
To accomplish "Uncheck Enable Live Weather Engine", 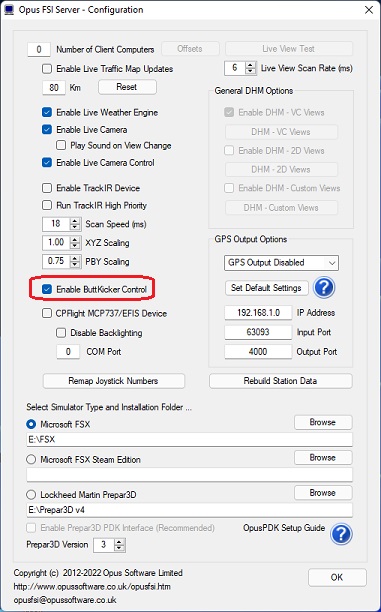I will pos(47,112).
